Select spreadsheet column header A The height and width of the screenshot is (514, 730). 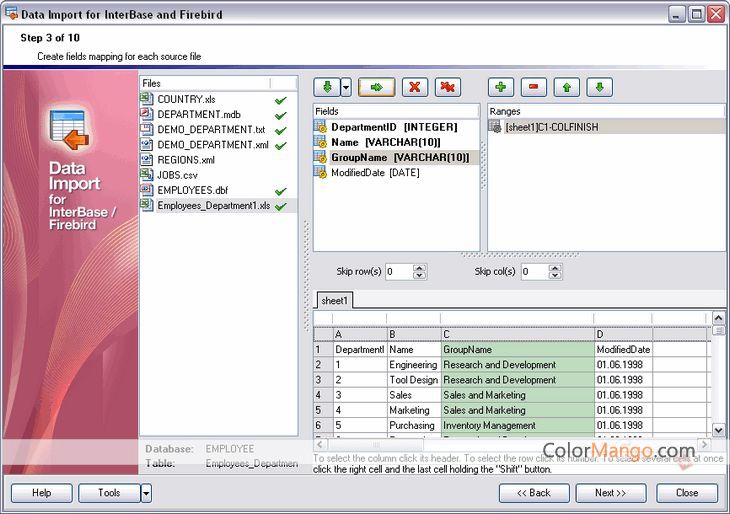click(360, 334)
